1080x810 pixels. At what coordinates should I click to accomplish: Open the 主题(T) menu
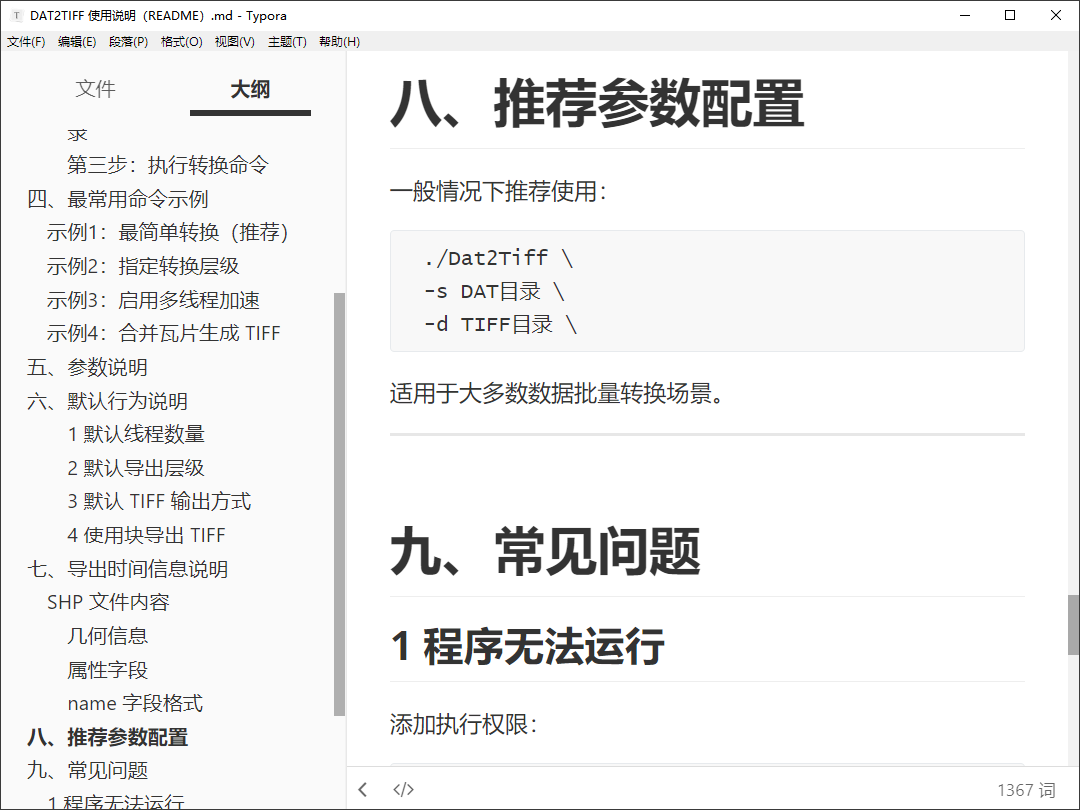pos(287,41)
